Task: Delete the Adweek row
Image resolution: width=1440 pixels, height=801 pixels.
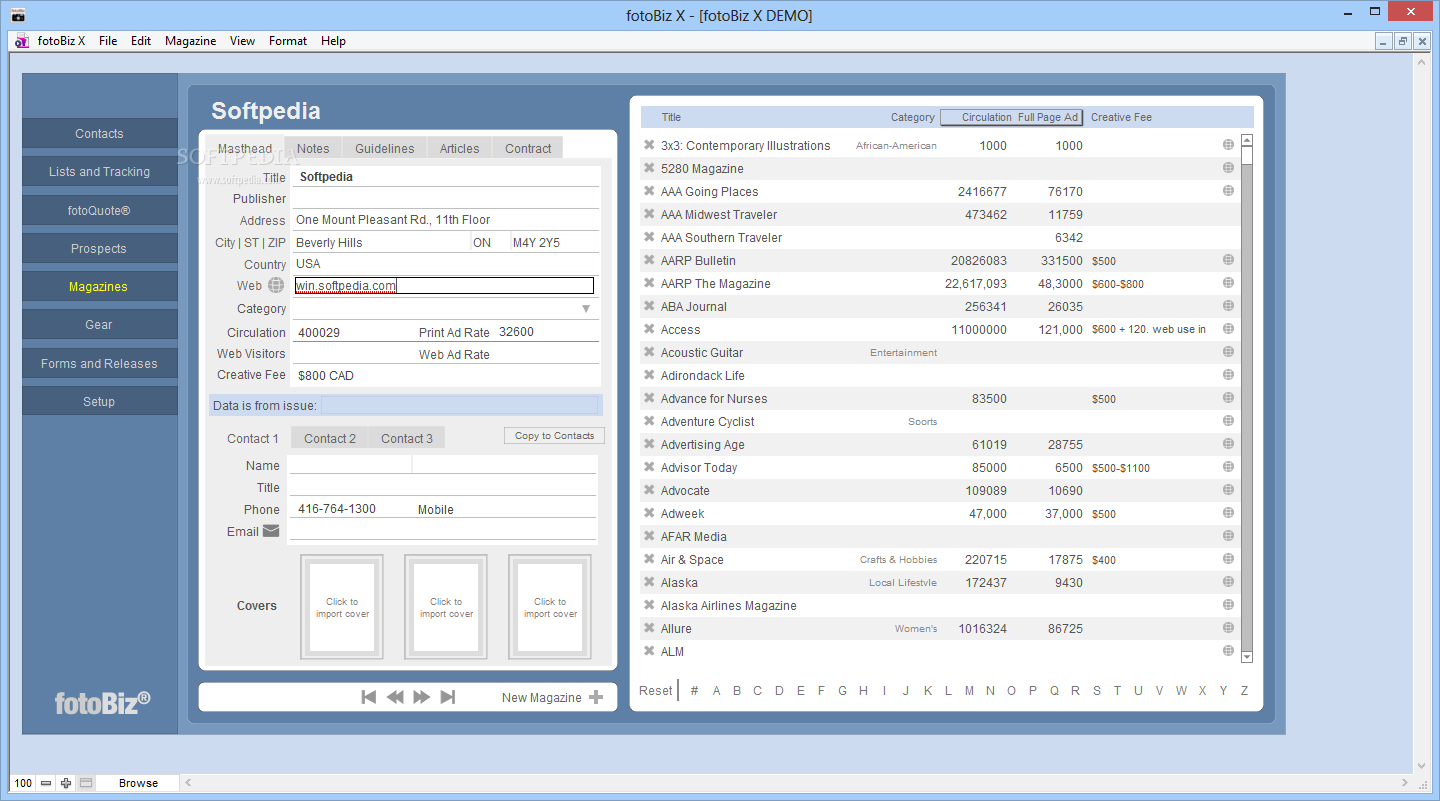Action: (x=649, y=513)
